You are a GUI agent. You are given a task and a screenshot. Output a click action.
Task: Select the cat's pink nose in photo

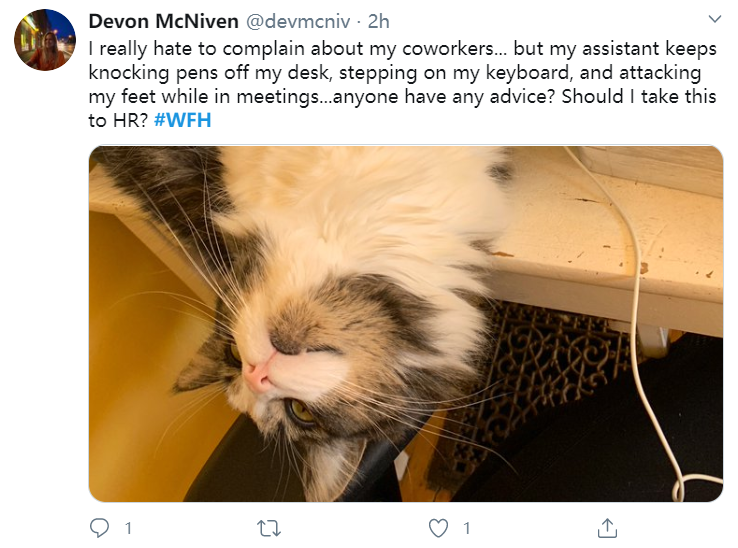pyautogui.click(x=257, y=375)
